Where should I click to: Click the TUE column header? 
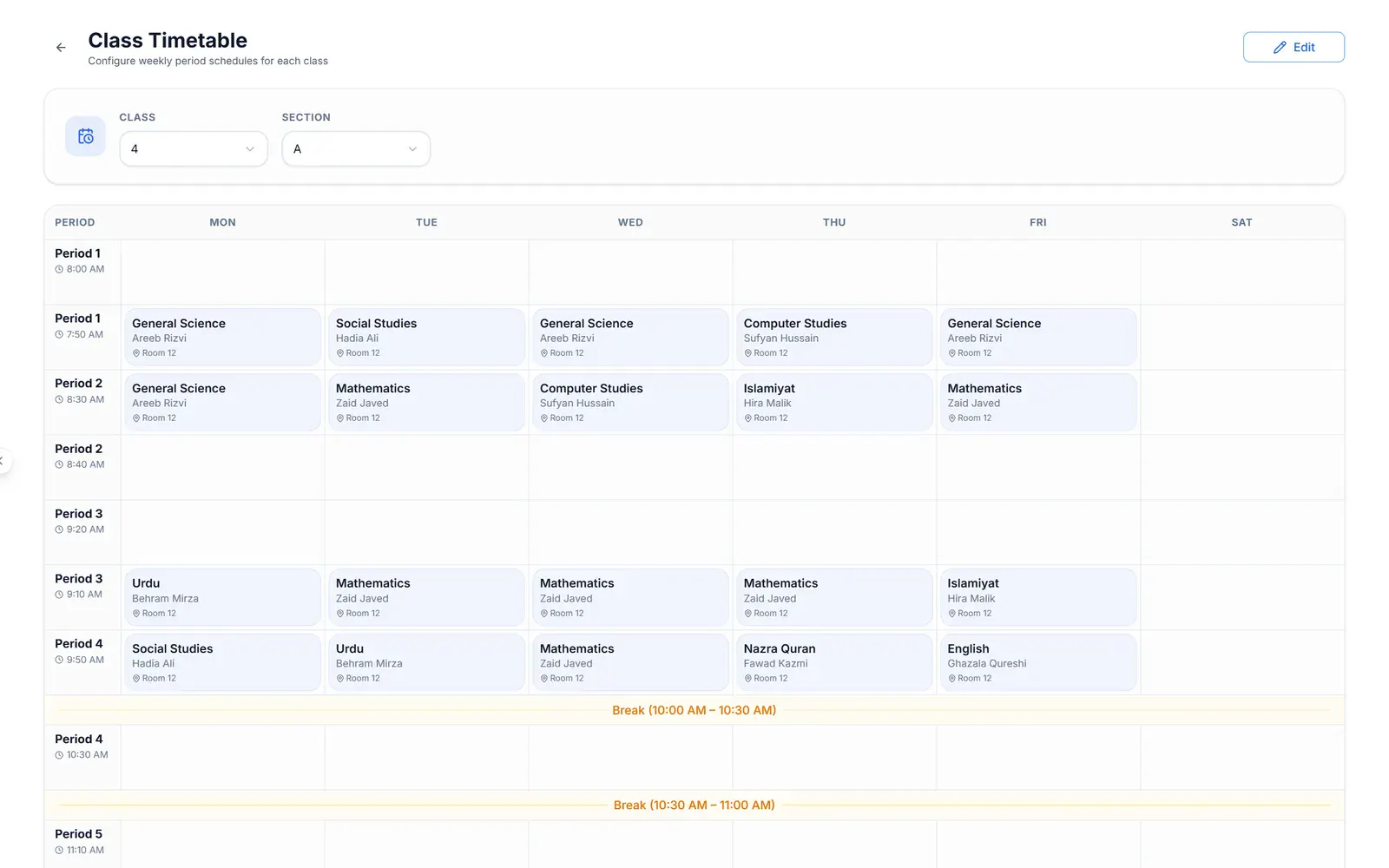coord(426,222)
